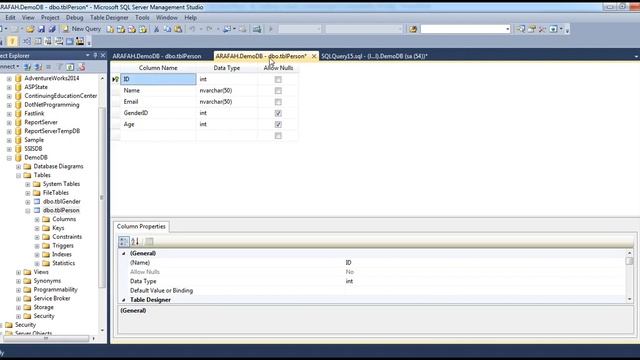Screen dimensions: 640x360
Task: Uncheck Allow Nulls for GenderID column
Action: click(278, 113)
